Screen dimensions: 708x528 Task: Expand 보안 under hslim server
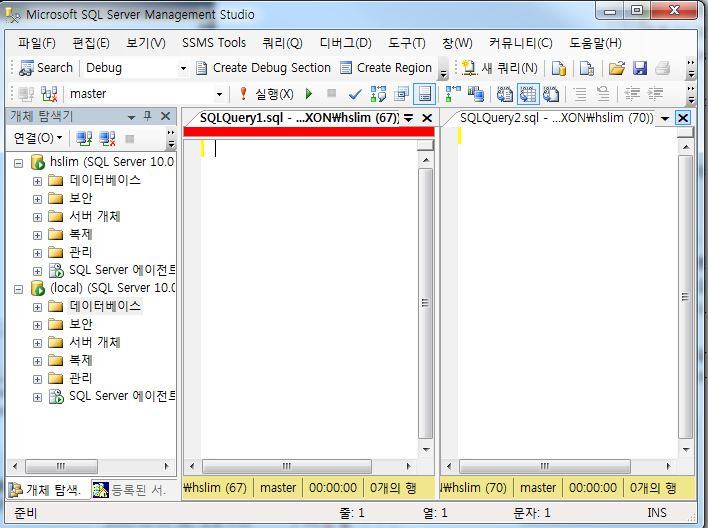pyautogui.click(x=37, y=199)
